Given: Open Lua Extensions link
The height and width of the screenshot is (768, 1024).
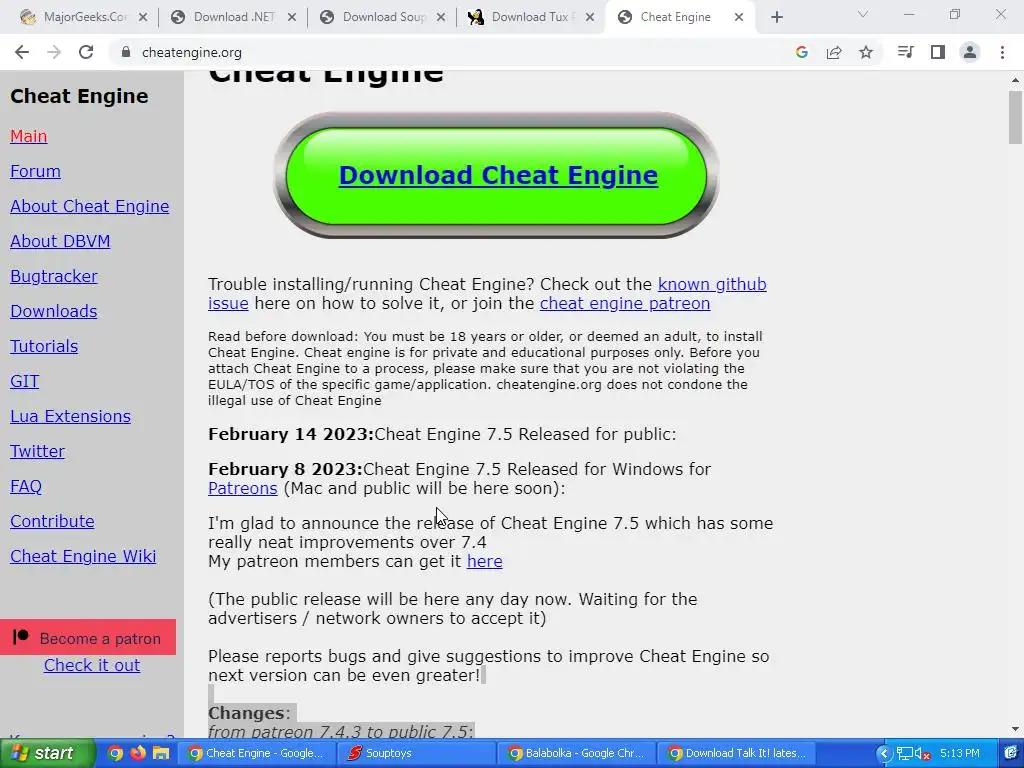Looking at the screenshot, I should pyautogui.click(x=71, y=416).
